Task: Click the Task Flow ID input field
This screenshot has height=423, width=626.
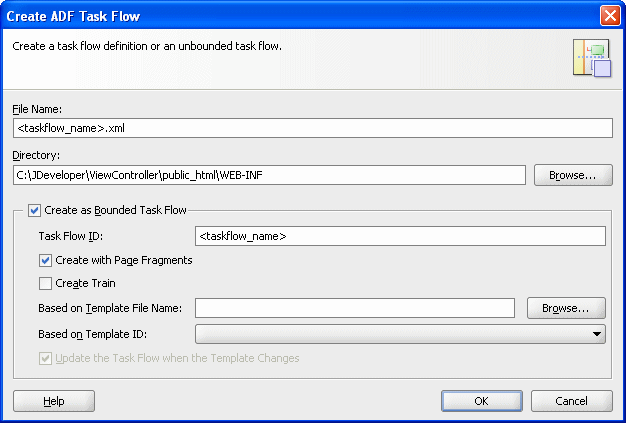Action: pos(400,236)
